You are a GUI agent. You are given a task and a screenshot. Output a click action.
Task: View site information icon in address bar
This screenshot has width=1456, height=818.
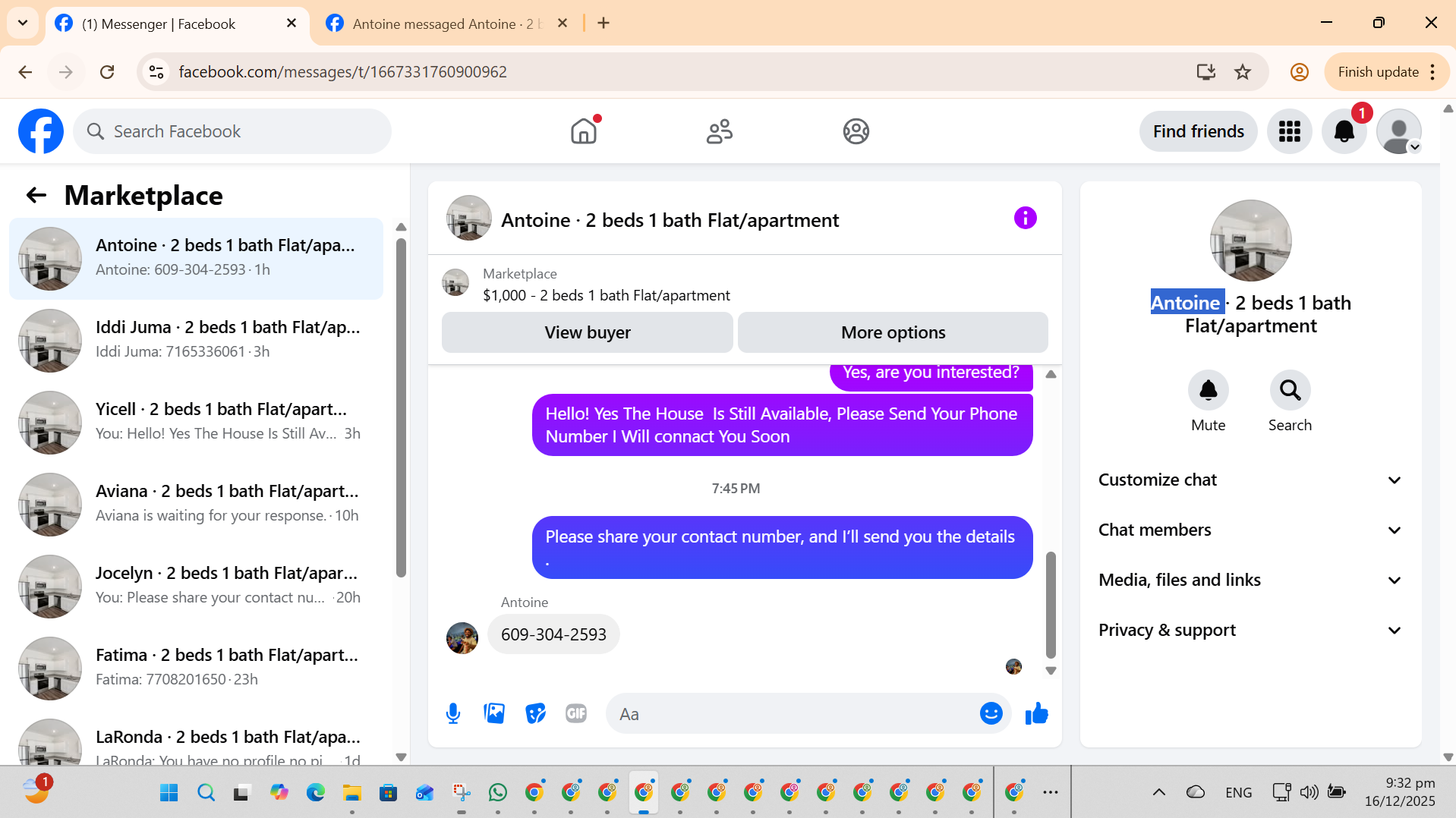coord(156,72)
